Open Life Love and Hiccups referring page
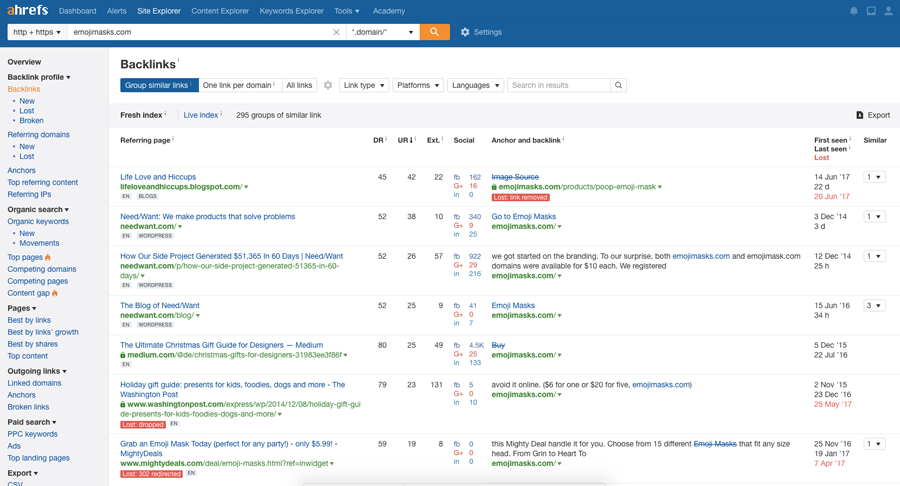 pos(158,177)
